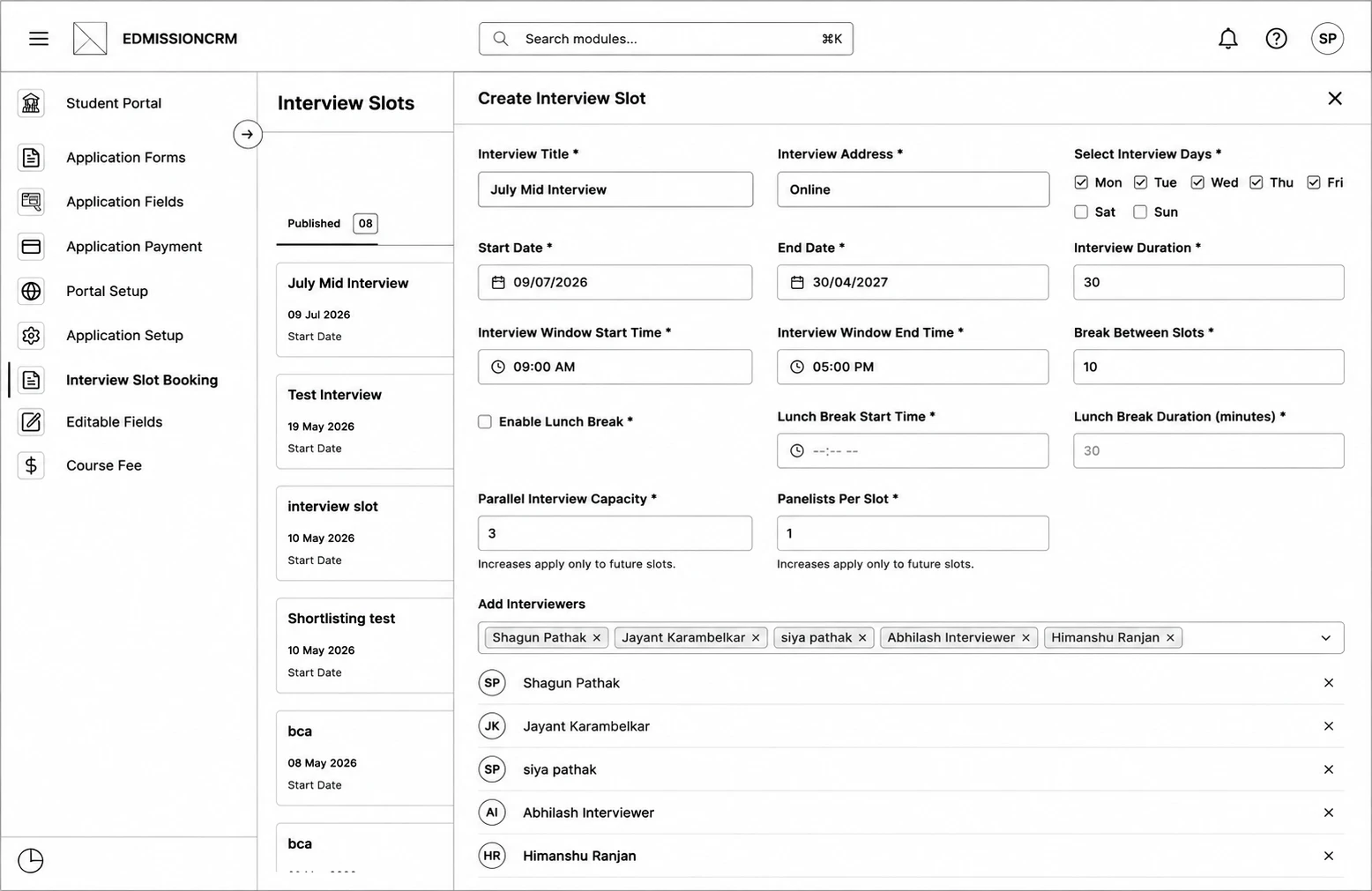Click the pie chart icon at sidebar bottom
Viewport: 1372px width, 891px height.
(31, 860)
